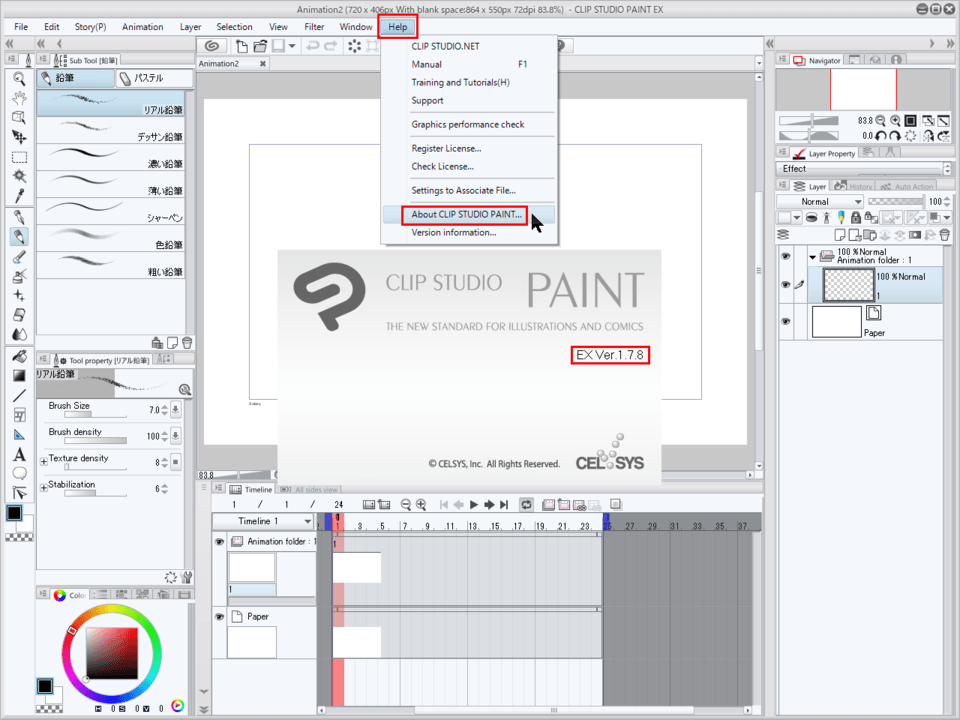Click the main black color swatch in toolbar
960x720 pixels.
click(x=13, y=513)
